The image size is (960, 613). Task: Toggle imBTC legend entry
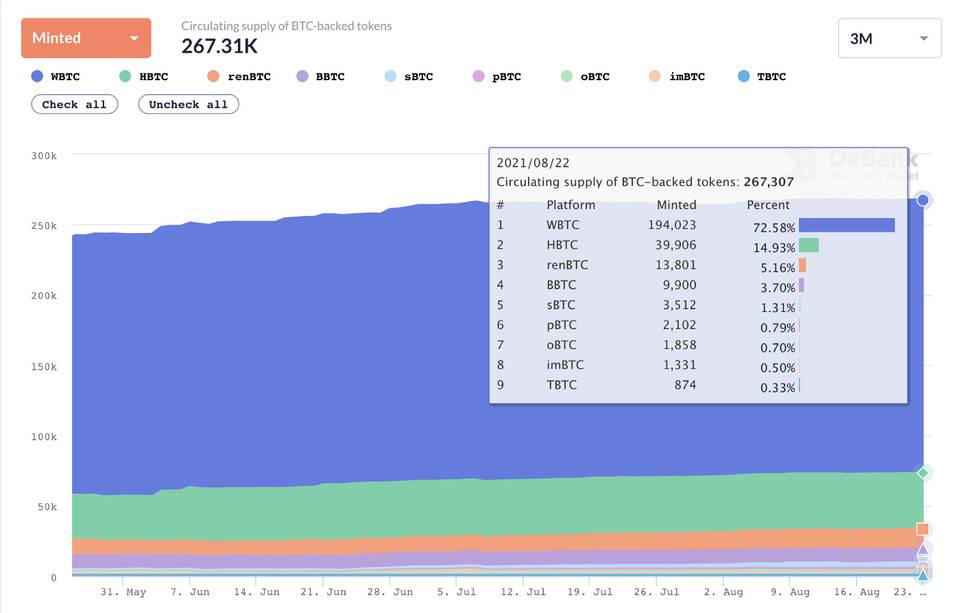[677, 77]
